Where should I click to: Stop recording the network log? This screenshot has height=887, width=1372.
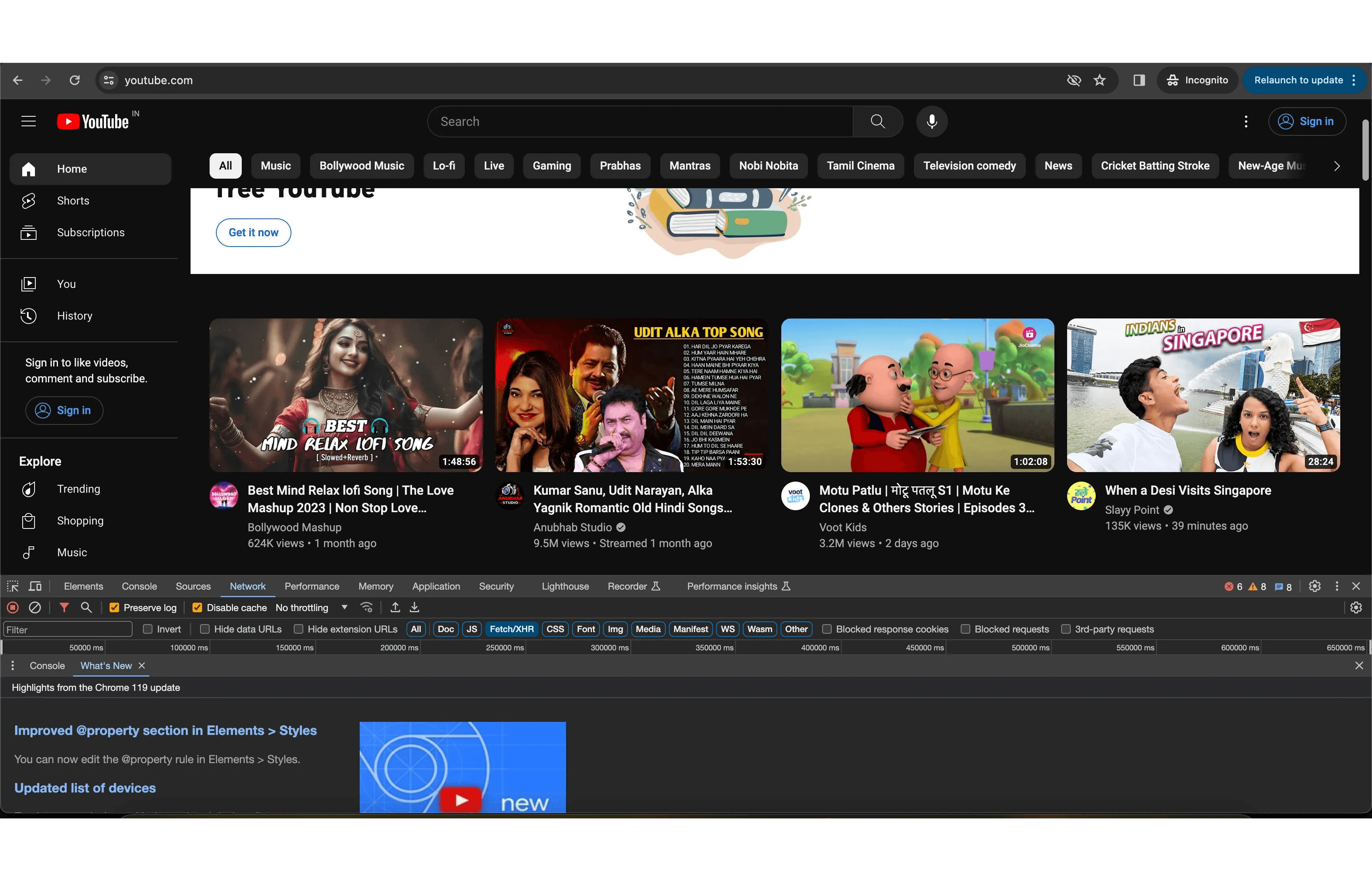(x=13, y=607)
